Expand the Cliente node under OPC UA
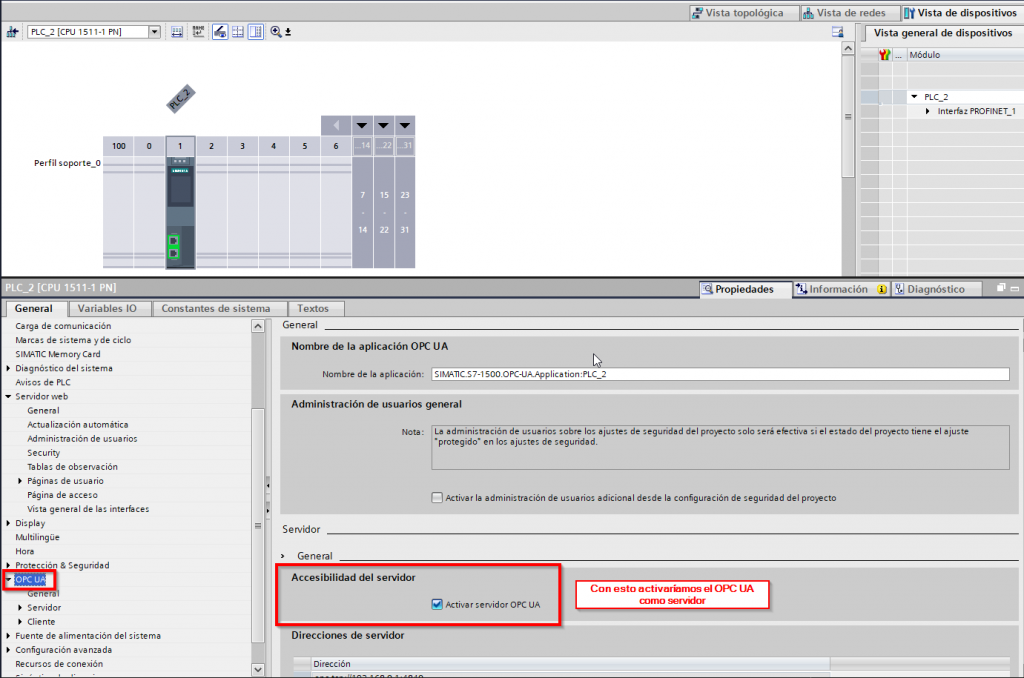 pos(21,621)
